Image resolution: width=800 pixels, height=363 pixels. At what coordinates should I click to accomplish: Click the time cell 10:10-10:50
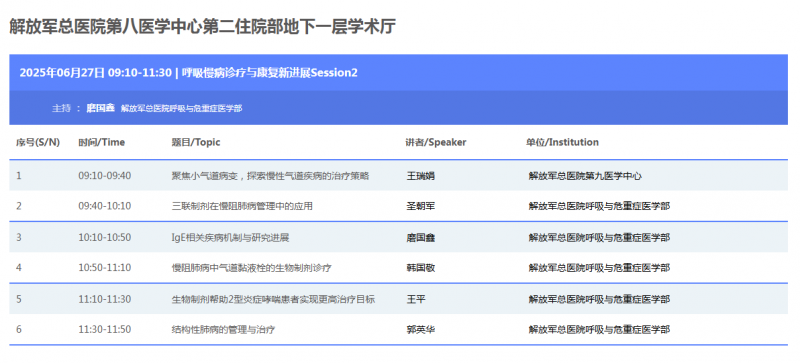(x=105, y=237)
